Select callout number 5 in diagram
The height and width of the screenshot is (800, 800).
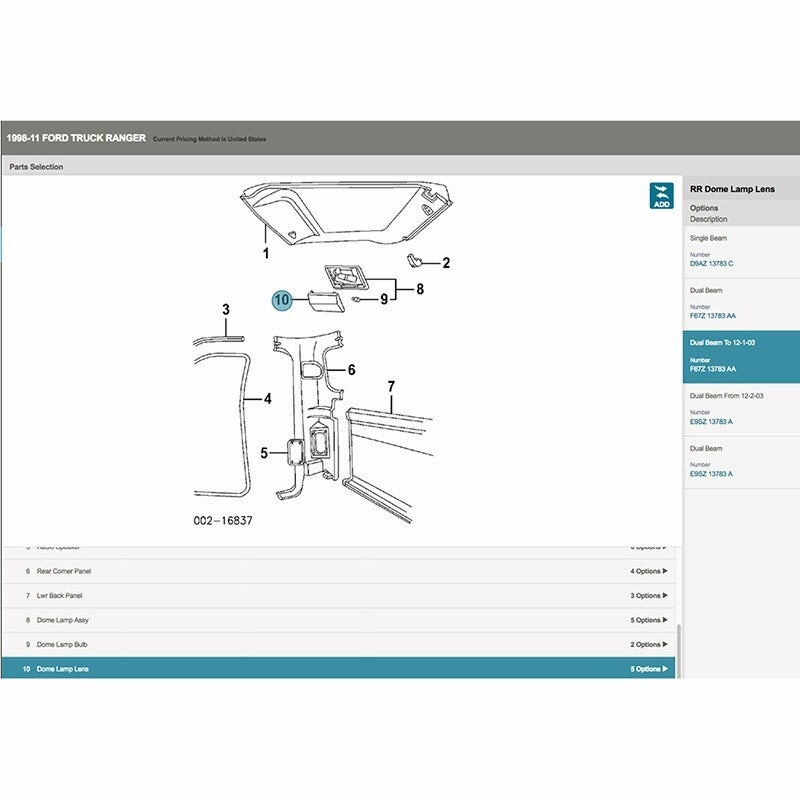click(264, 453)
